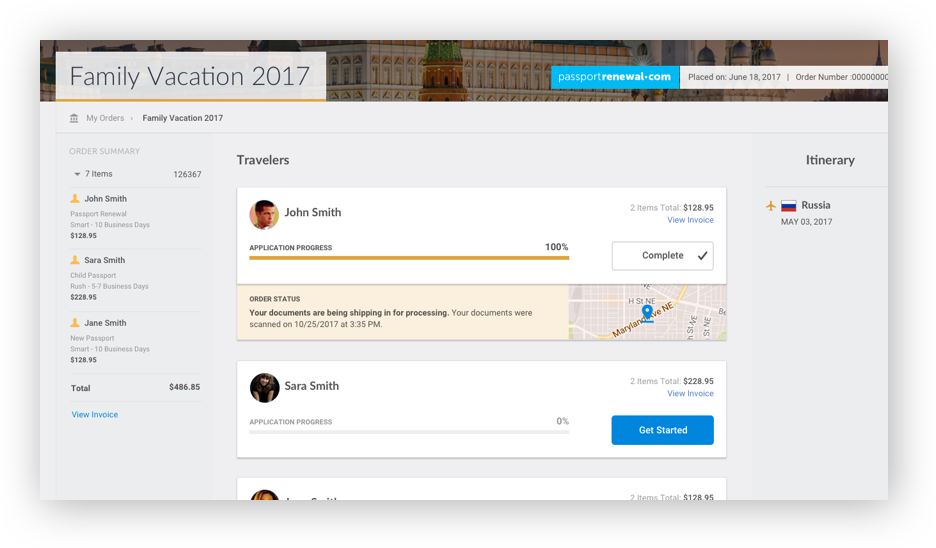This screenshot has width=936, height=548.
Task: Click the My Orders building icon
Action: [x=74, y=118]
